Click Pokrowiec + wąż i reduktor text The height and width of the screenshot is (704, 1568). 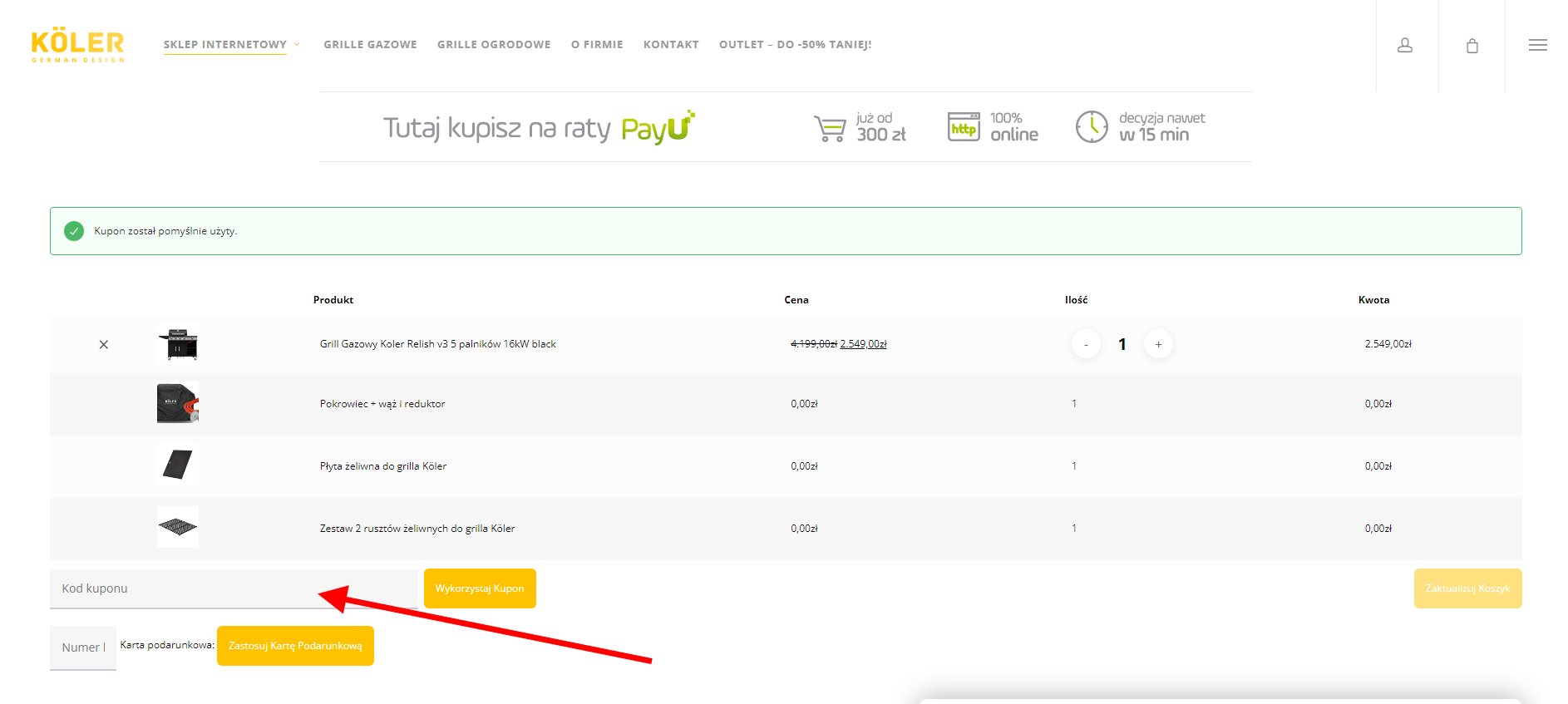point(382,404)
